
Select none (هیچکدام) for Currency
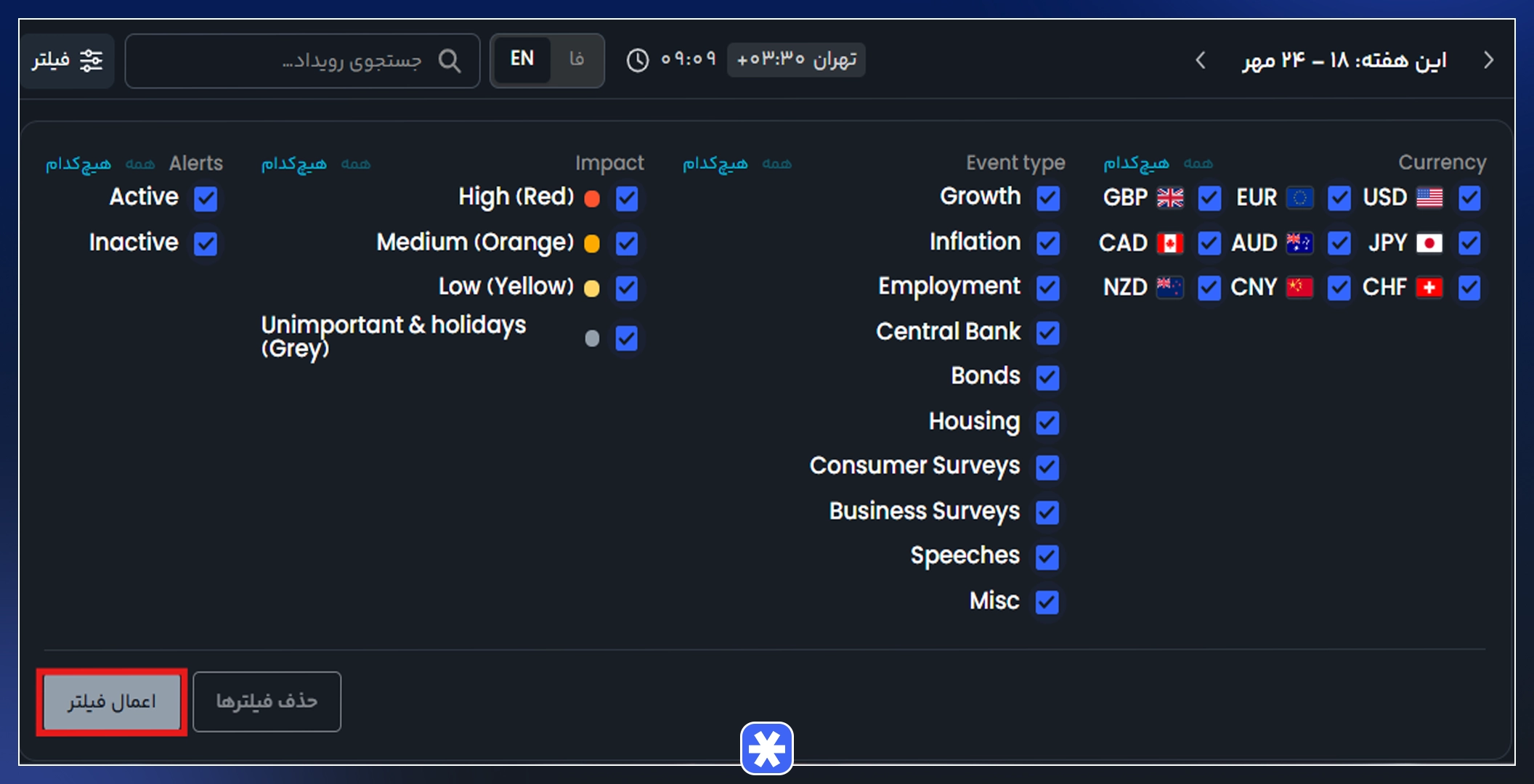pos(1136,164)
